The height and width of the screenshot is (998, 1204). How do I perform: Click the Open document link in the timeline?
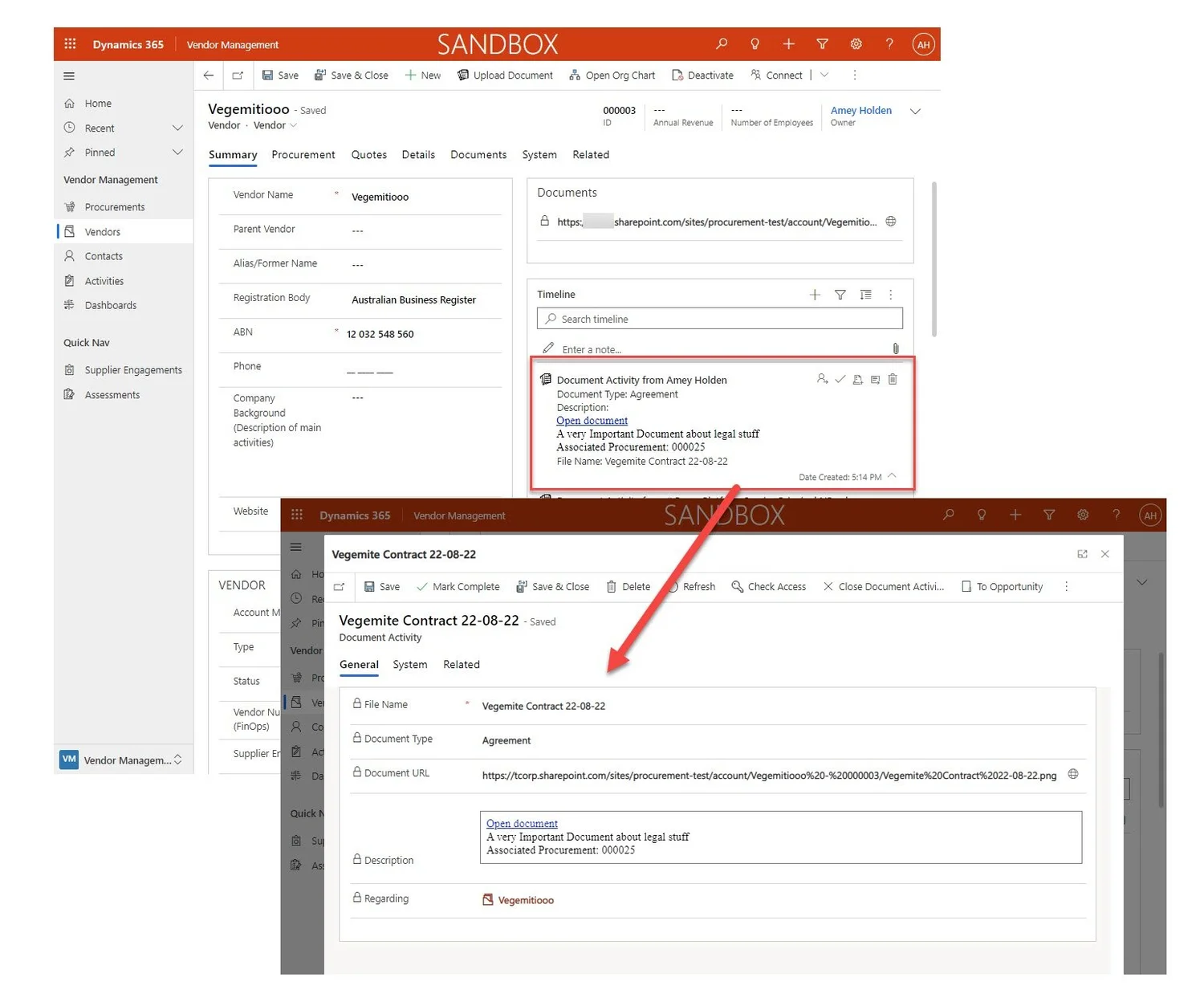(592, 420)
